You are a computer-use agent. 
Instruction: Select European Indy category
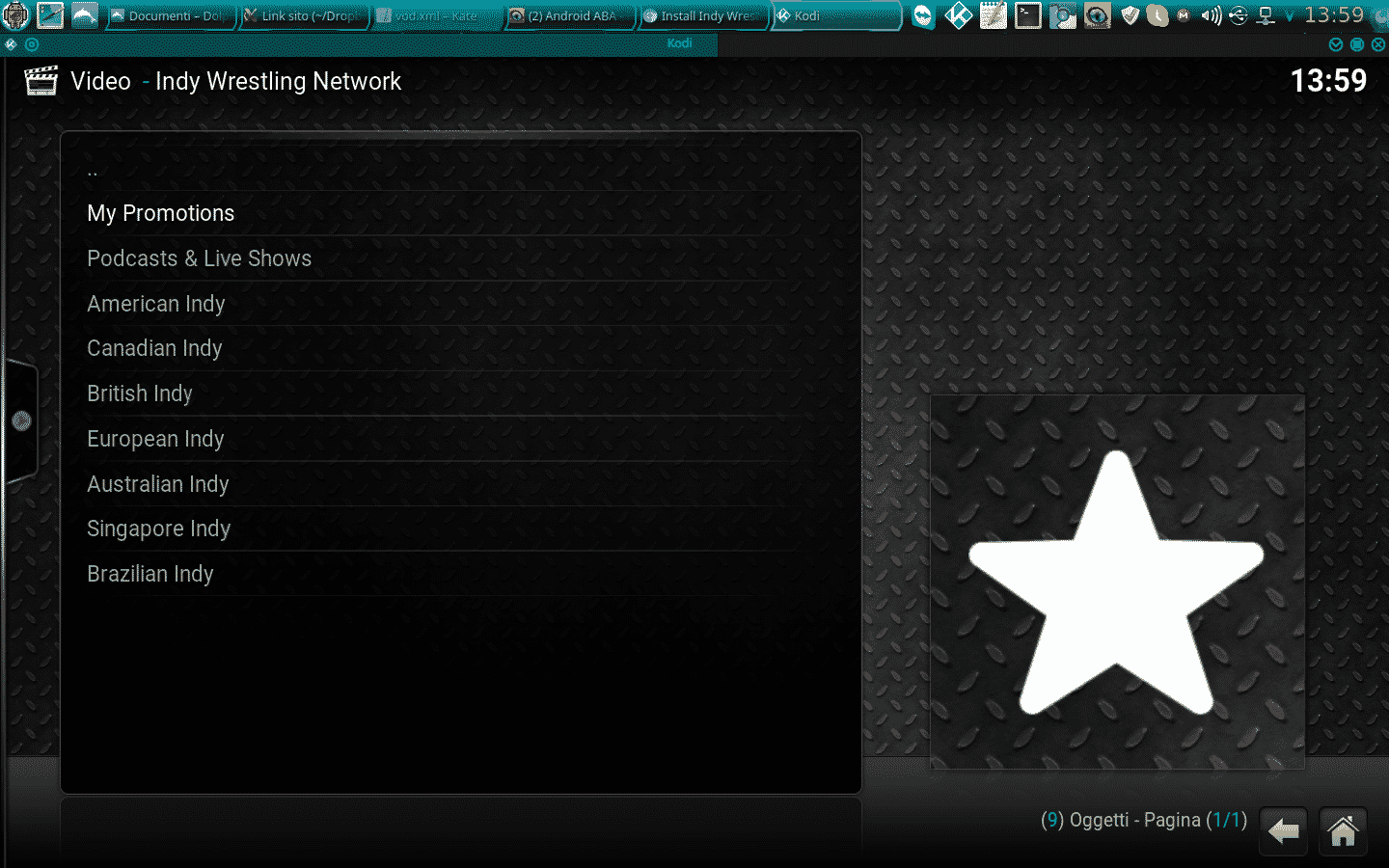click(x=460, y=439)
